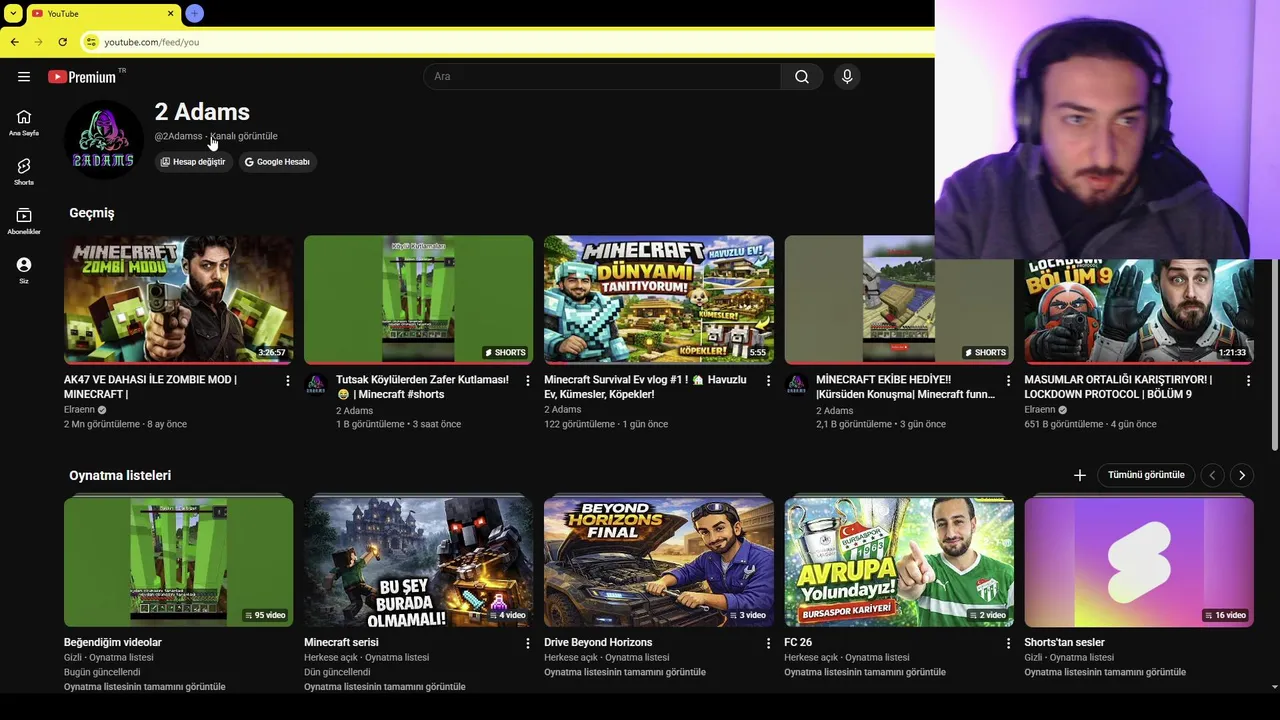Open Minecraft Dünyamı Tanıtıyorum thumbnail
The height and width of the screenshot is (720, 1280).
point(659,299)
